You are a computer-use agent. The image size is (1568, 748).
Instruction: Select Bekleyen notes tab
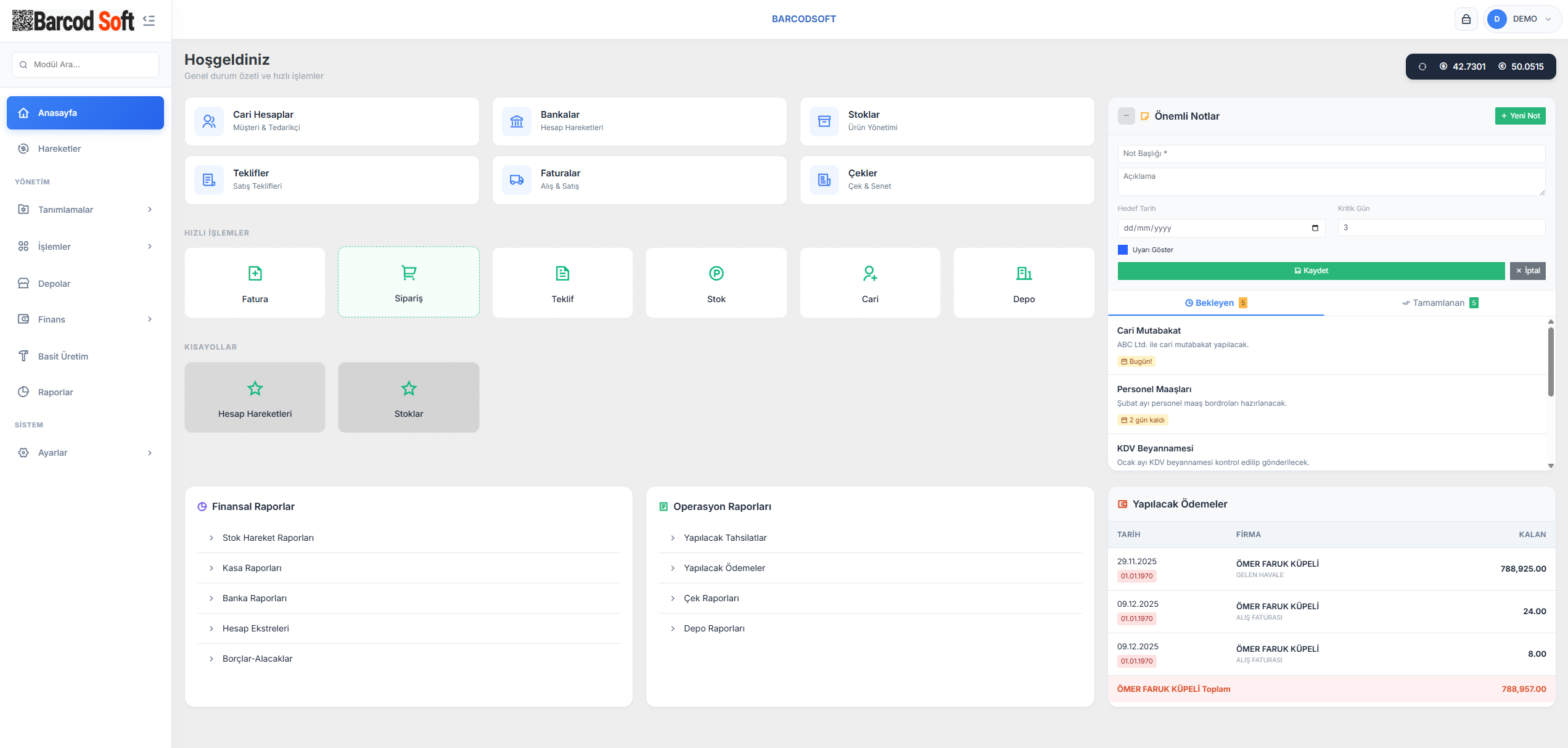click(1215, 303)
